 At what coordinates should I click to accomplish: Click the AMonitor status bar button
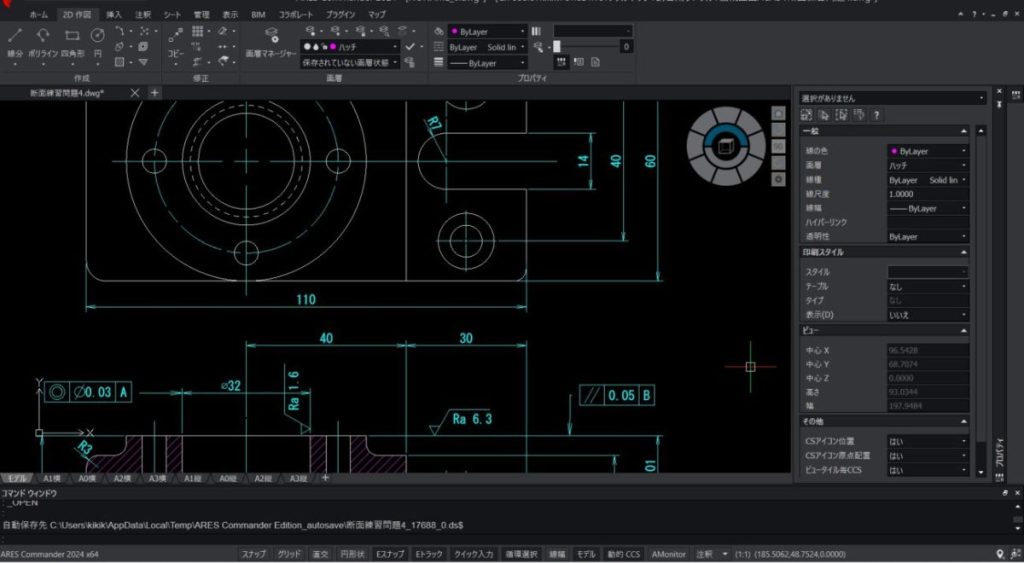tap(669, 554)
